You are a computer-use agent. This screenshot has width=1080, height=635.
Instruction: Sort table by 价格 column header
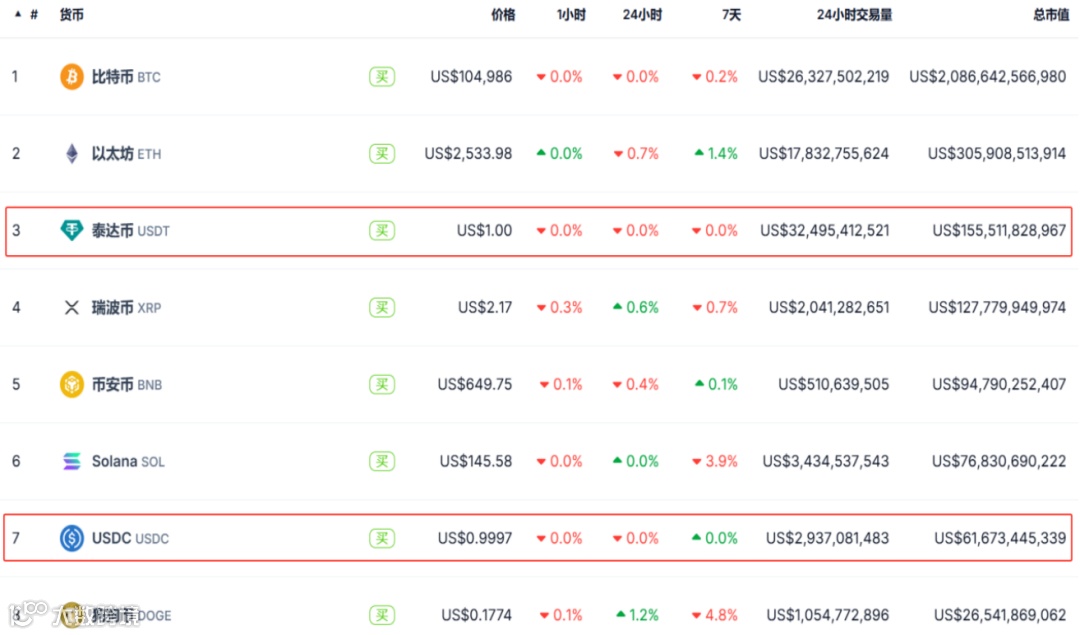[503, 15]
